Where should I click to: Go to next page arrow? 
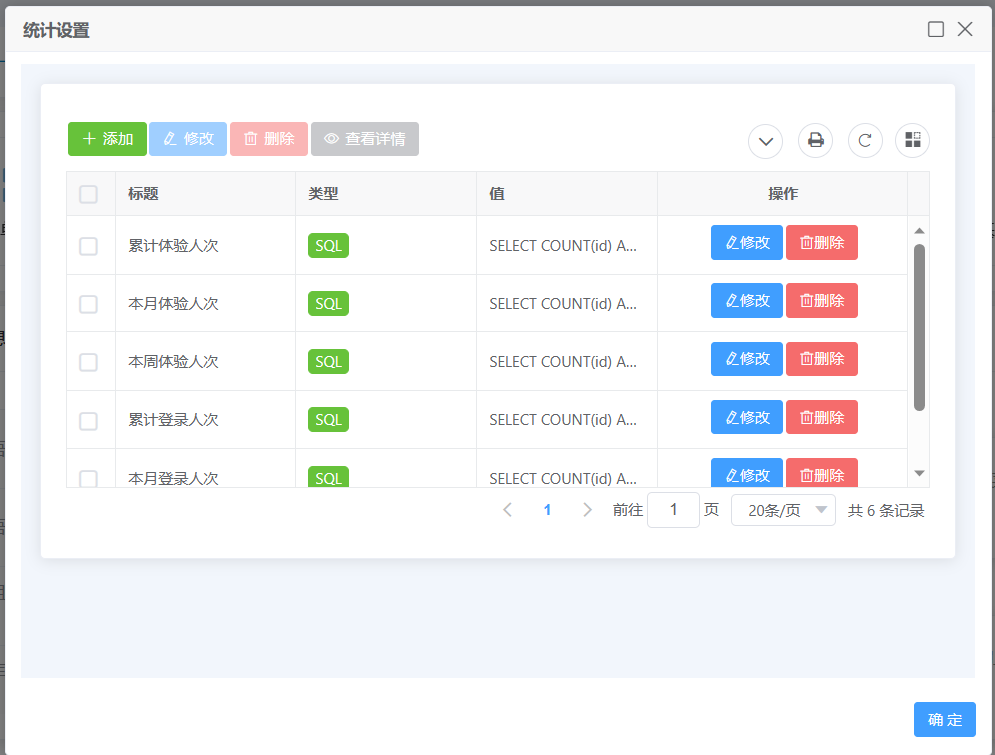[587, 510]
